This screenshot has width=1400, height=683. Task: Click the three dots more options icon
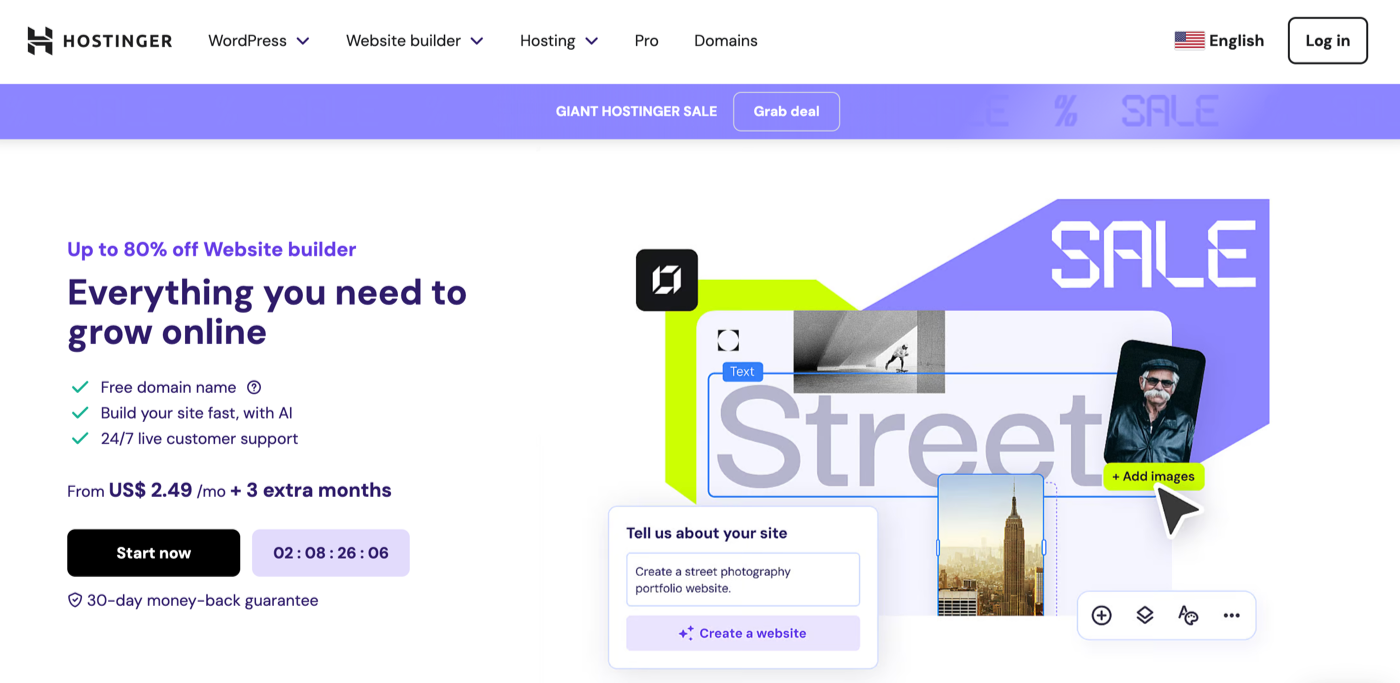click(x=1231, y=615)
